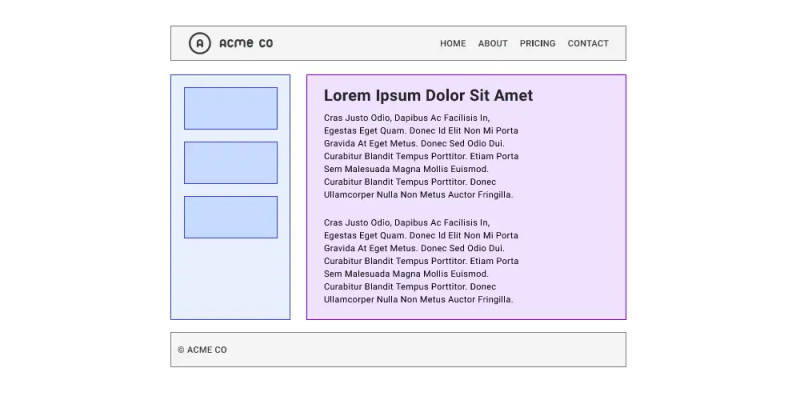Viewport: 800px width, 400px height.
Task: Click the last line ending Auctor Fringilla
Action: pos(418,299)
